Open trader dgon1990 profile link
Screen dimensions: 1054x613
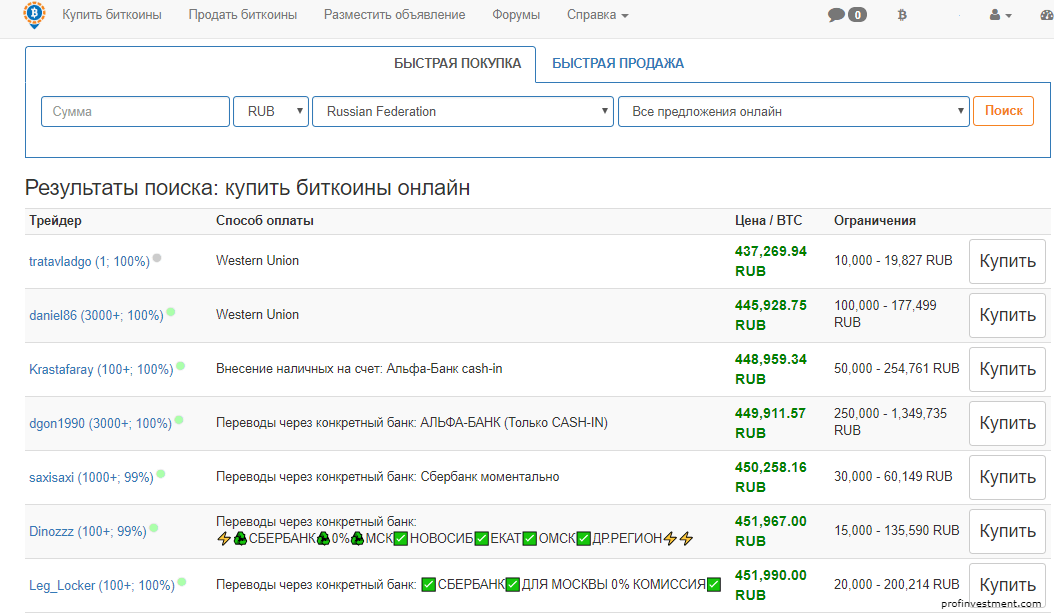click(x=100, y=423)
